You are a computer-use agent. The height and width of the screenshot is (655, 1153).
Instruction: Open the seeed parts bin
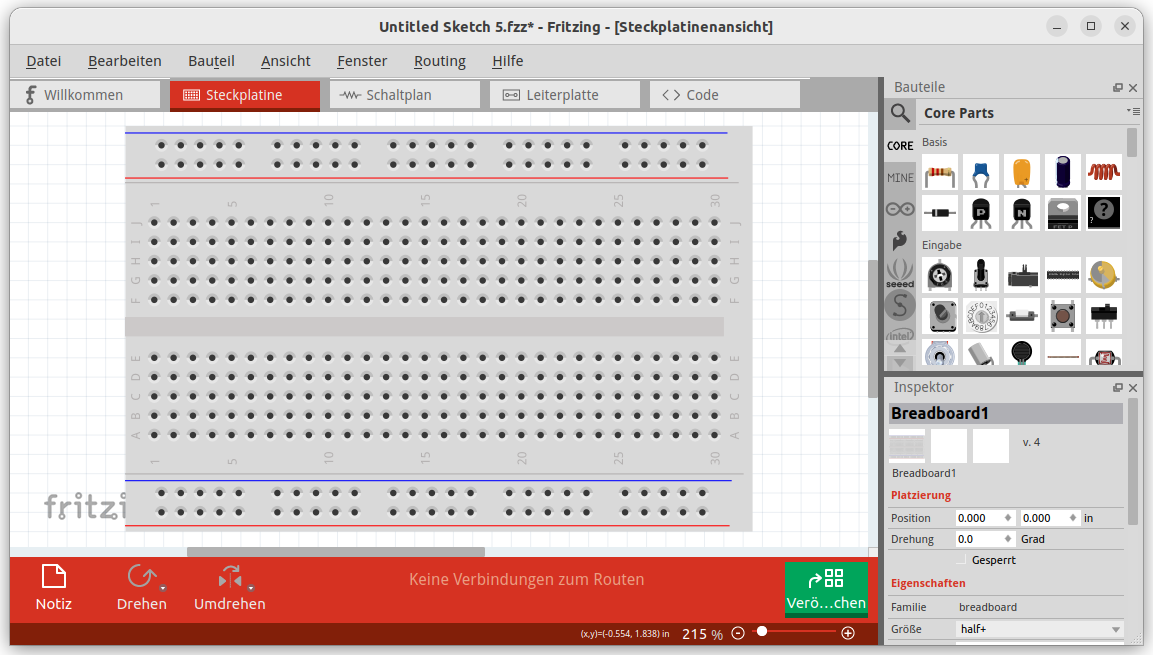pyautogui.click(x=900, y=273)
